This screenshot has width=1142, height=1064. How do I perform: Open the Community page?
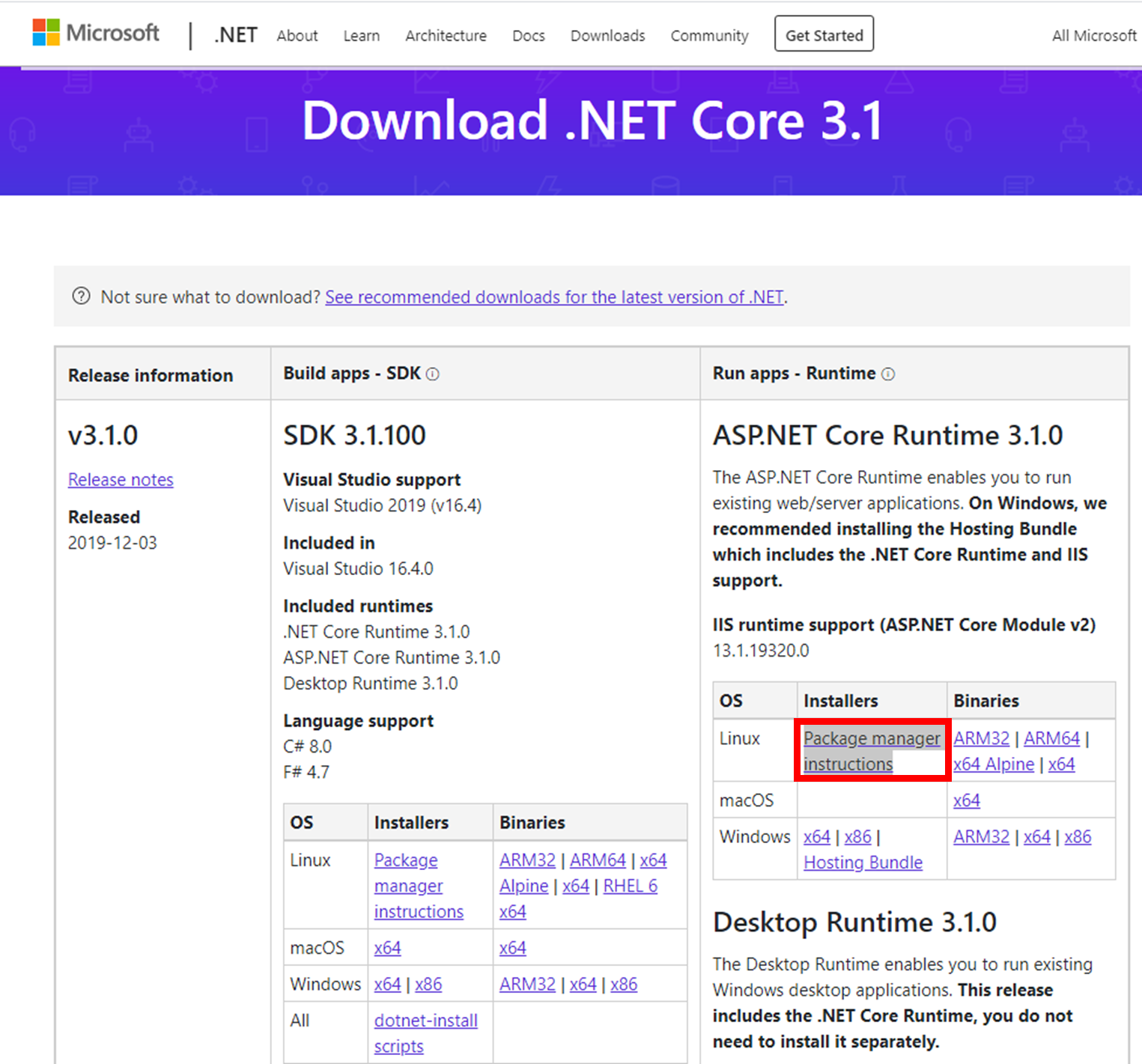[x=708, y=35]
